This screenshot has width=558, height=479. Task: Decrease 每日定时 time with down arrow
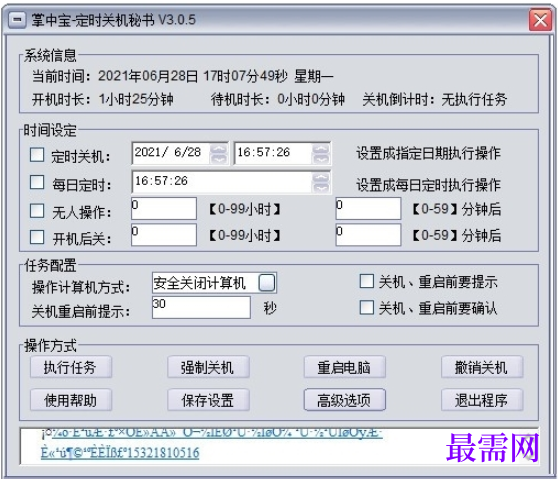click(x=321, y=188)
